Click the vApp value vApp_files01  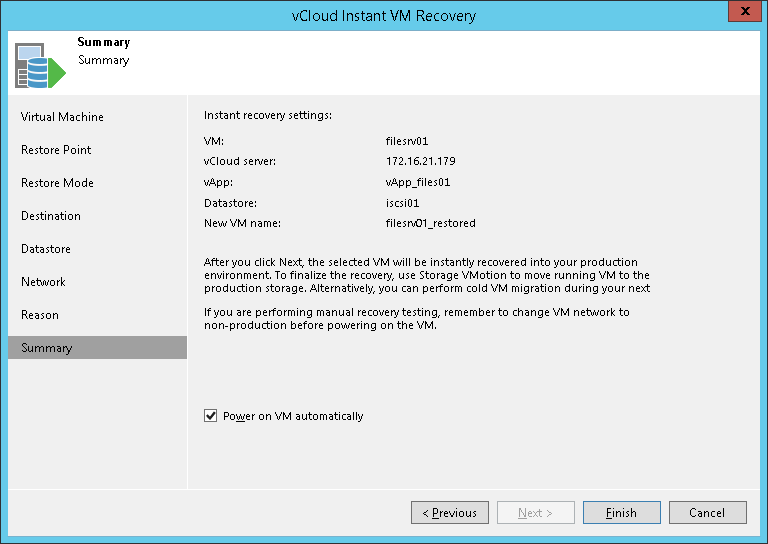(418, 182)
